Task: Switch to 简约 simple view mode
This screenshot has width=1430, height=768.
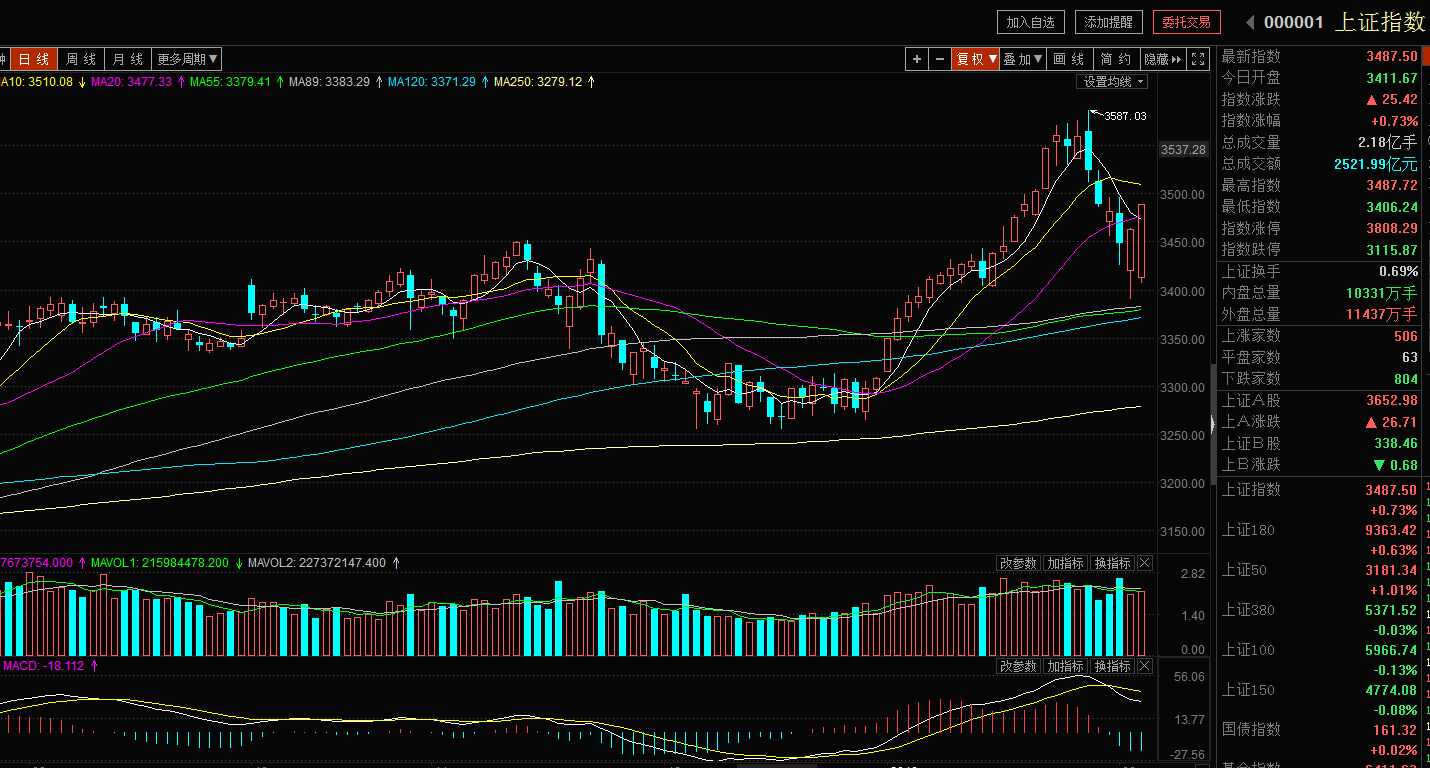Action: coord(1117,59)
